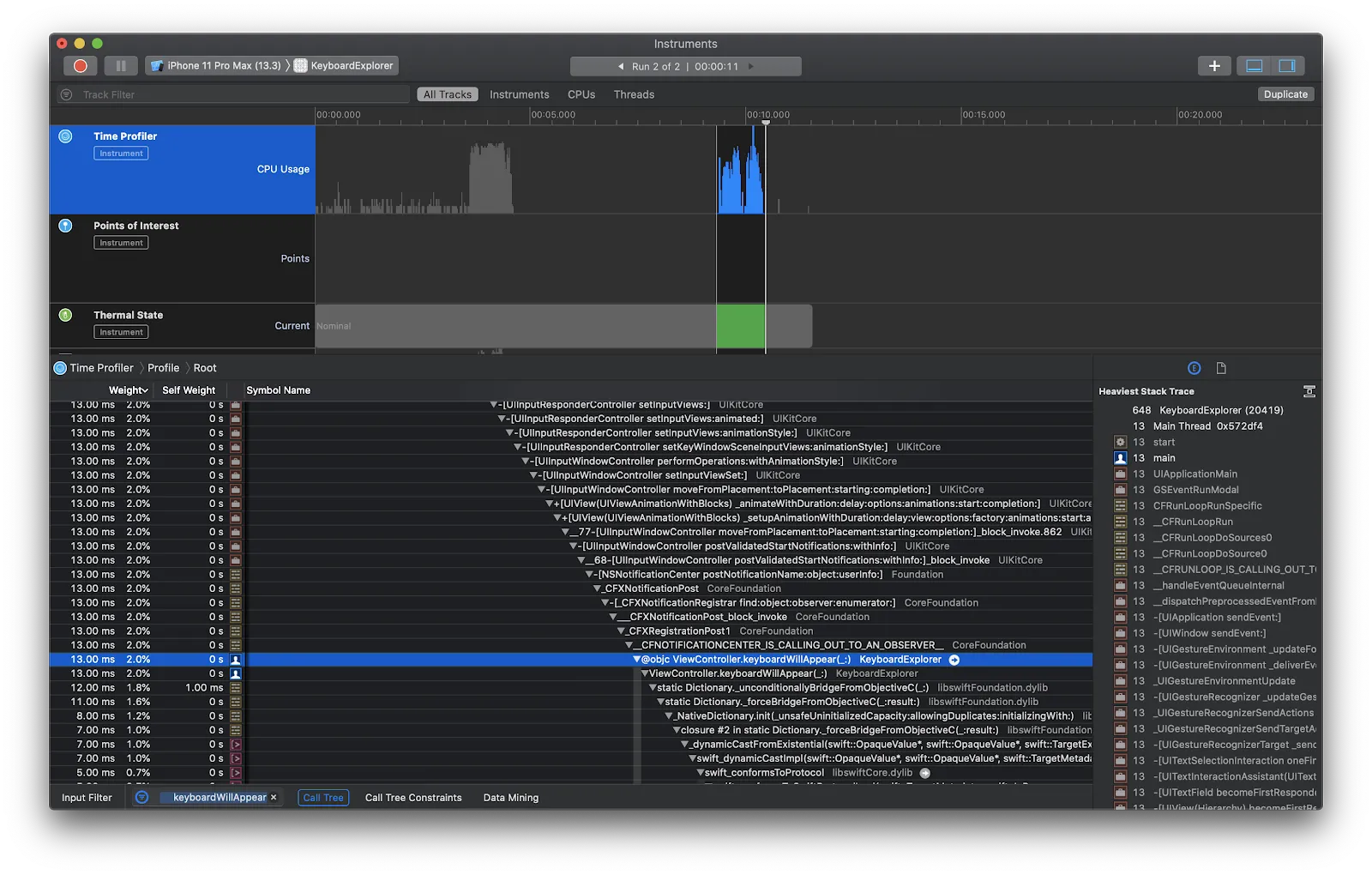Select the Time Profiler track icon
Image resolution: width=1372 pixels, height=875 pixels.
tap(65, 136)
